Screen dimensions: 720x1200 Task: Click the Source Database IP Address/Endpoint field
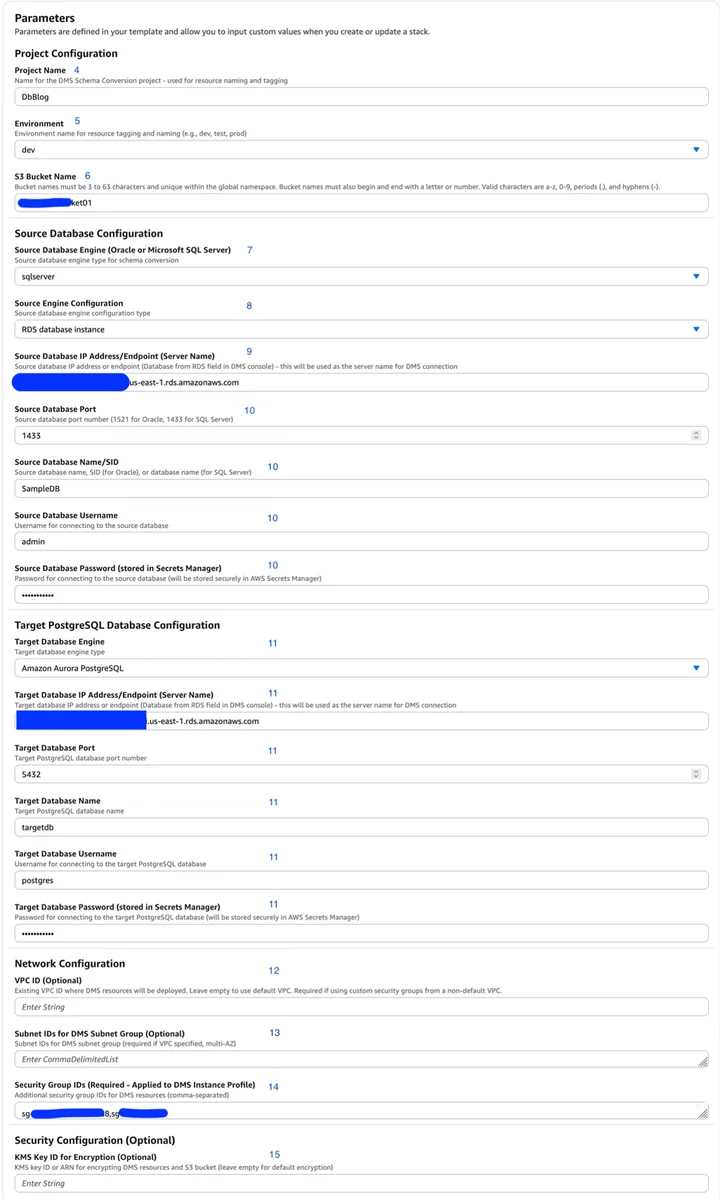[362, 382]
